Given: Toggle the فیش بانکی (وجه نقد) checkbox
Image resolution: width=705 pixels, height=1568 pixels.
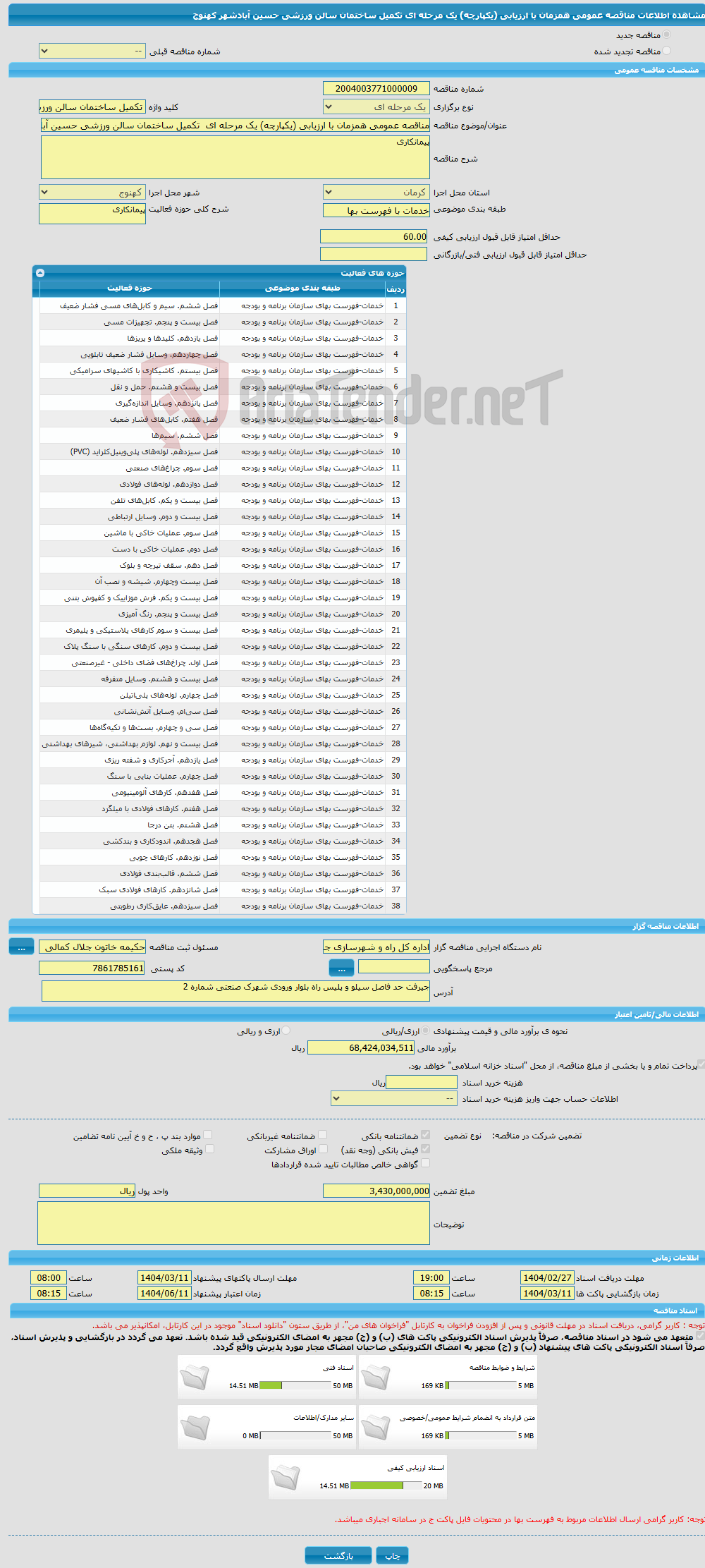Looking at the screenshot, I should [425, 1149].
